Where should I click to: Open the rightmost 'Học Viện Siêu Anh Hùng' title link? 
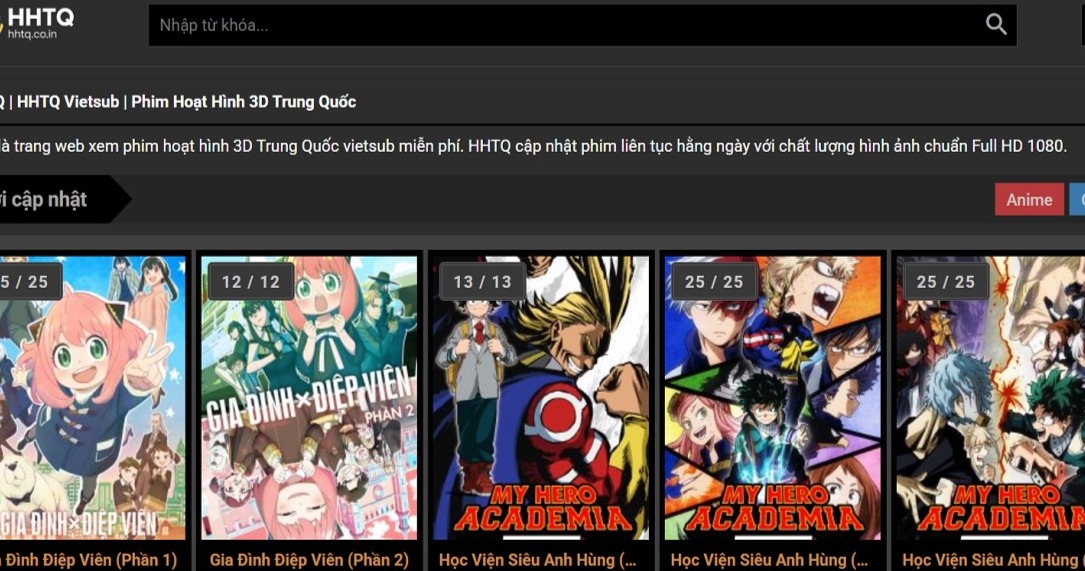[x=994, y=559]
